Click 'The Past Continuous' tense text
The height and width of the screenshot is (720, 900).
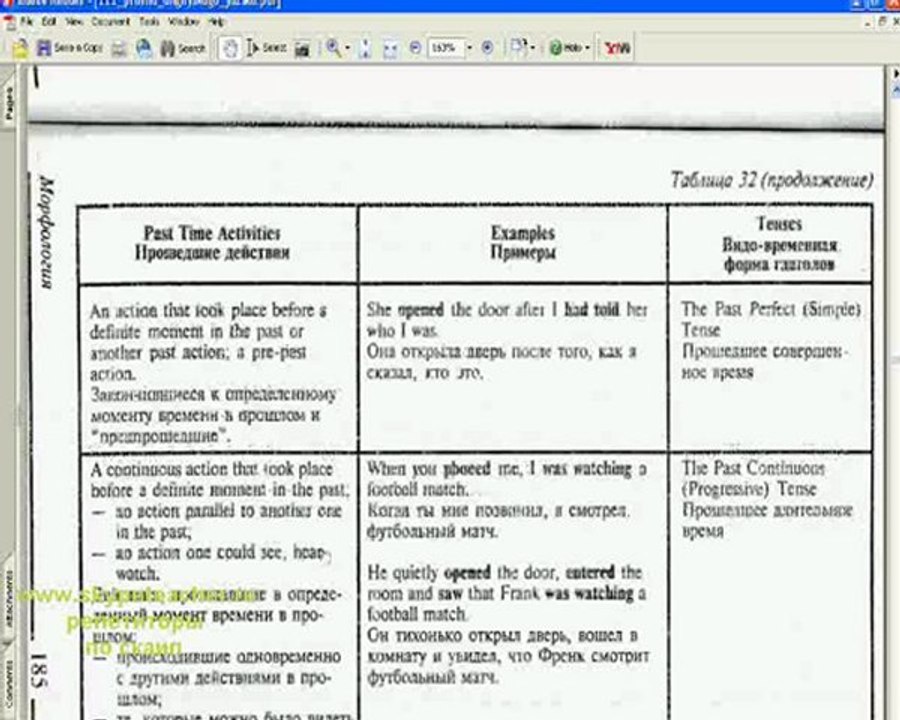(752, 469)
